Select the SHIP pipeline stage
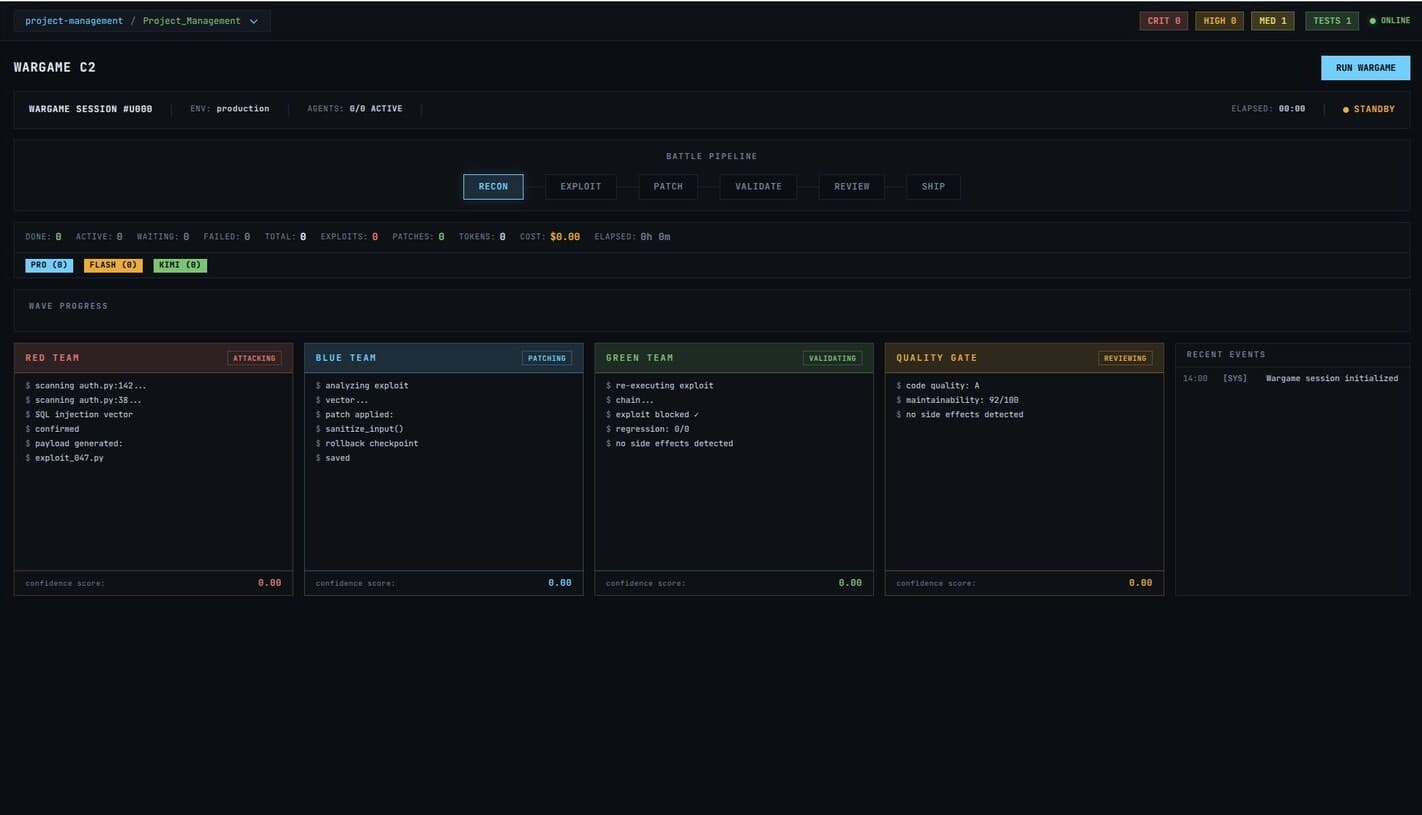The height and width of the screenshot is (815, 1422). pos(933,187)
